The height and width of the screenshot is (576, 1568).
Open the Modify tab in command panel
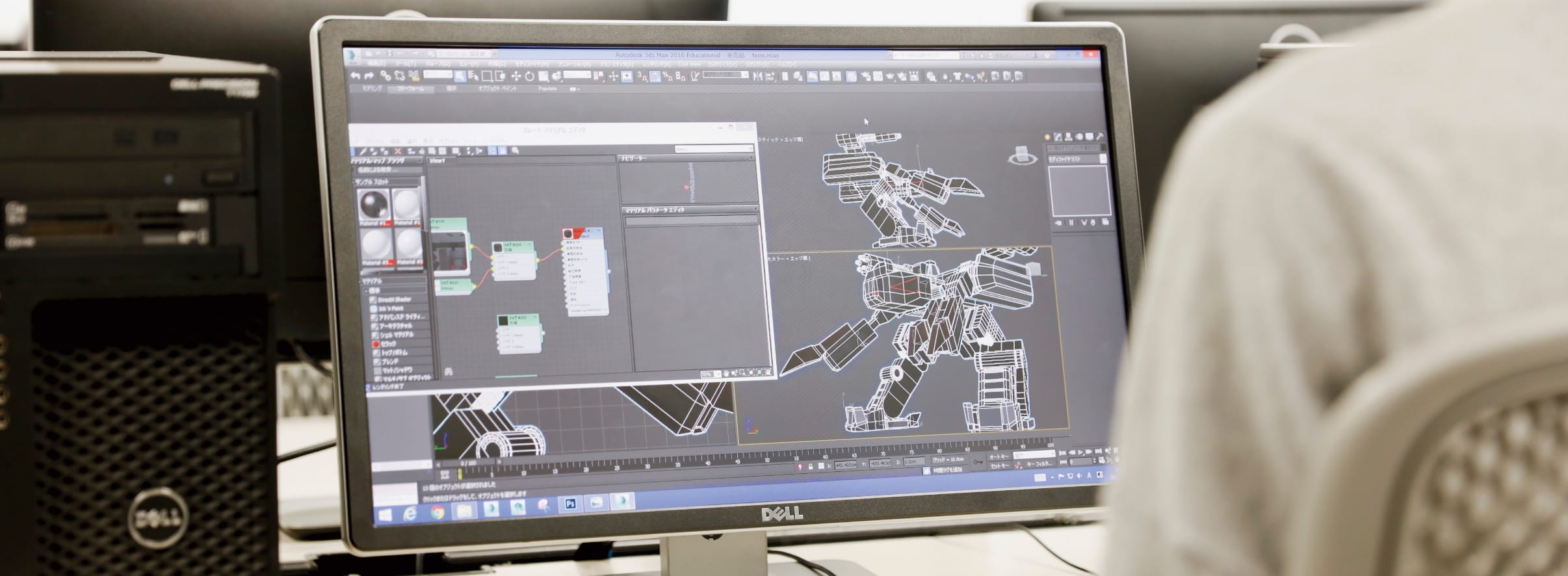(1058, 137)
